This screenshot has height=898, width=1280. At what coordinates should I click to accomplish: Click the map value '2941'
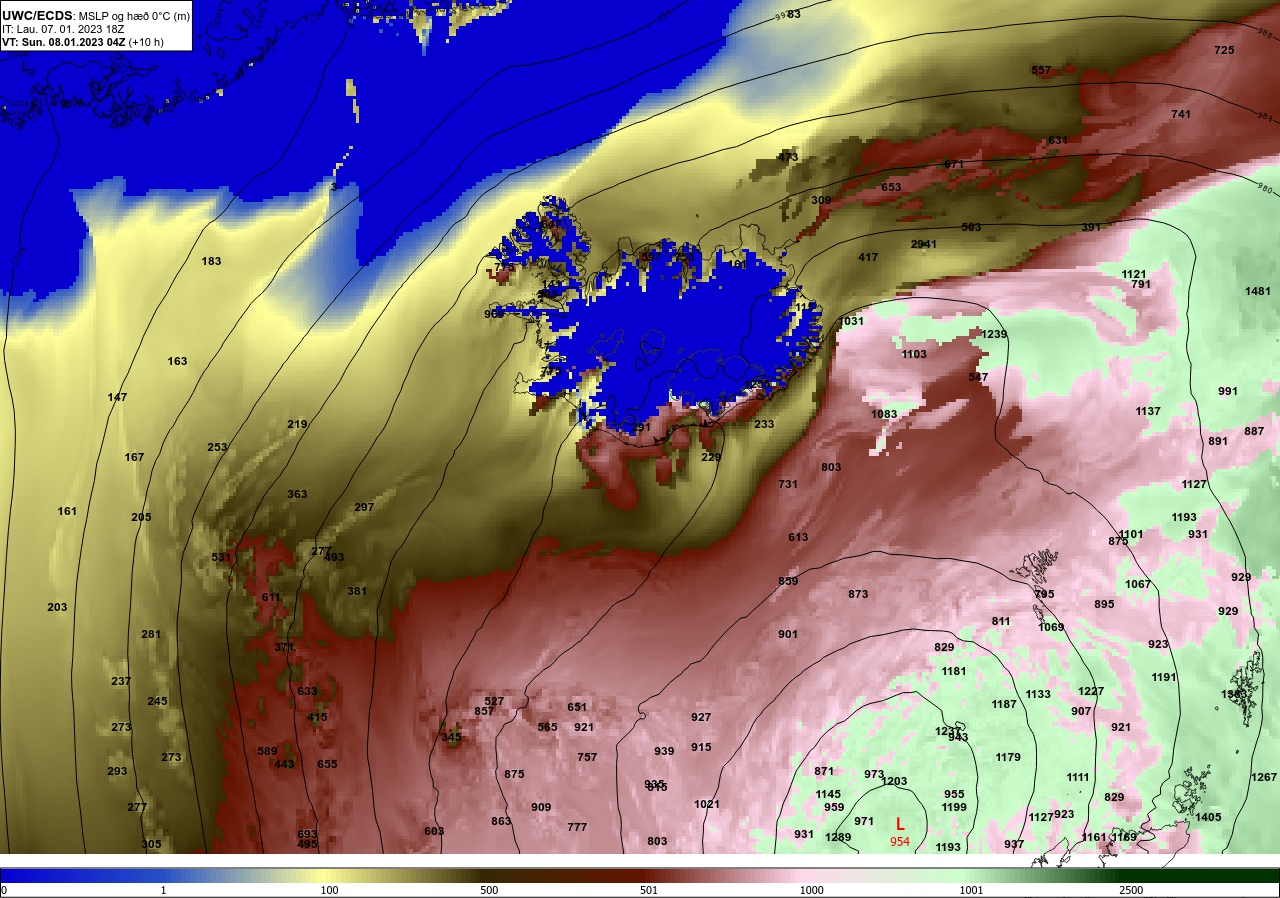(924, 244)
